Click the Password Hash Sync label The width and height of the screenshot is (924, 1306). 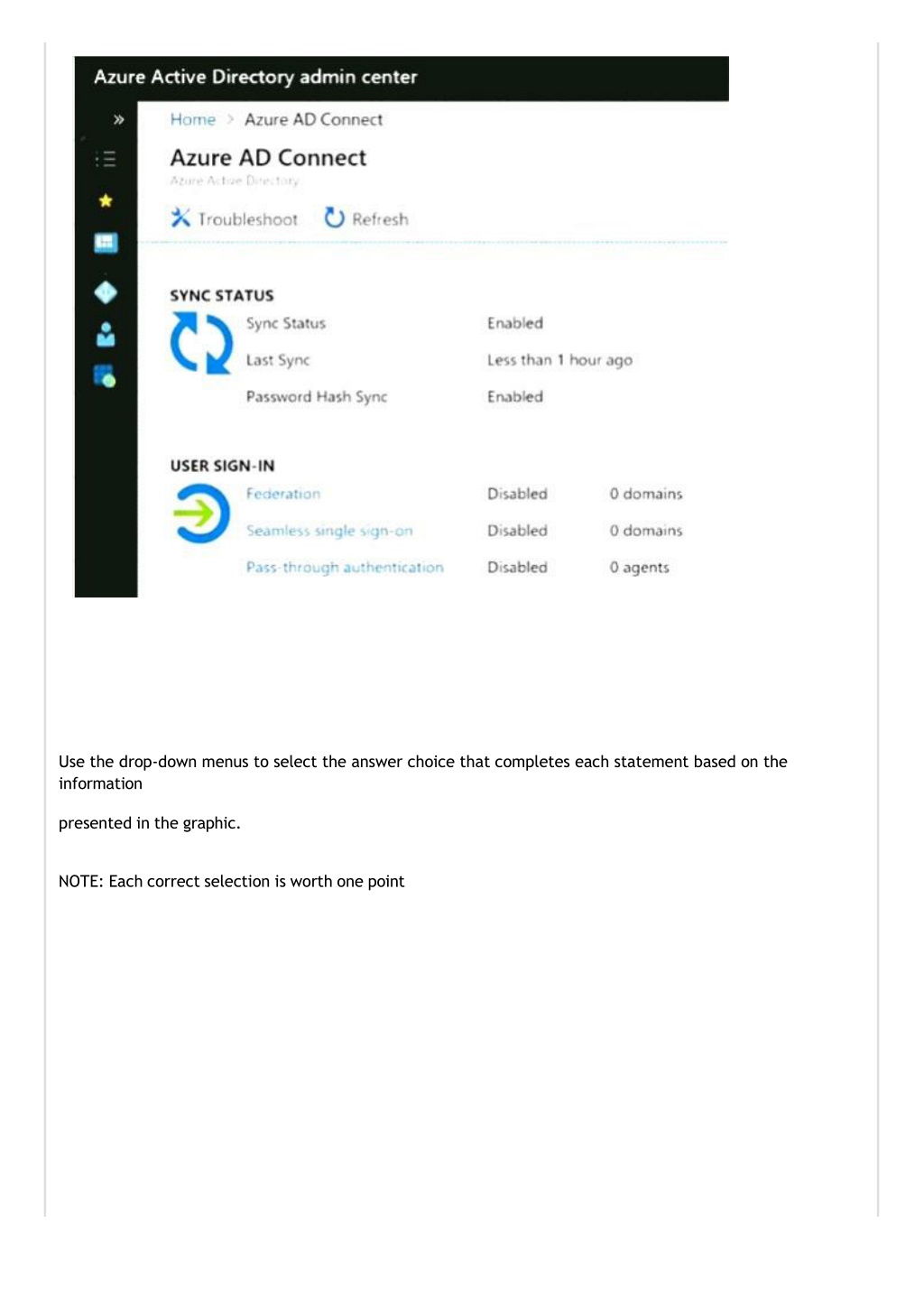point(317,396)
